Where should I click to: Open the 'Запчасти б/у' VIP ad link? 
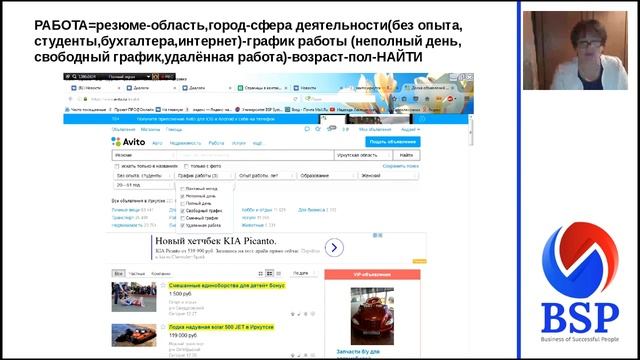tap(358, 351)
